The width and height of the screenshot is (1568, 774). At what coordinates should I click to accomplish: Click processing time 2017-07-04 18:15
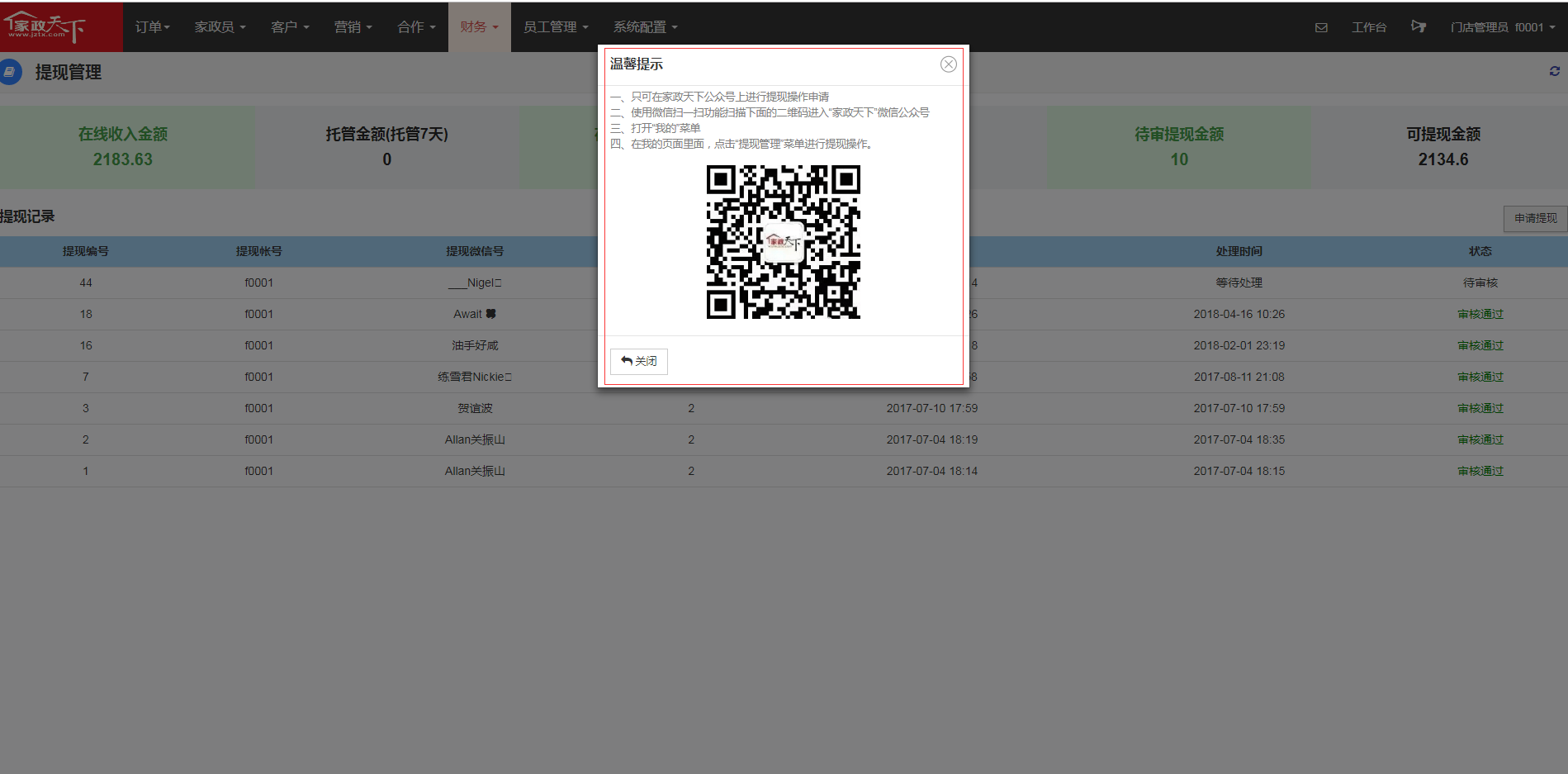click(x=1239, y=471)
